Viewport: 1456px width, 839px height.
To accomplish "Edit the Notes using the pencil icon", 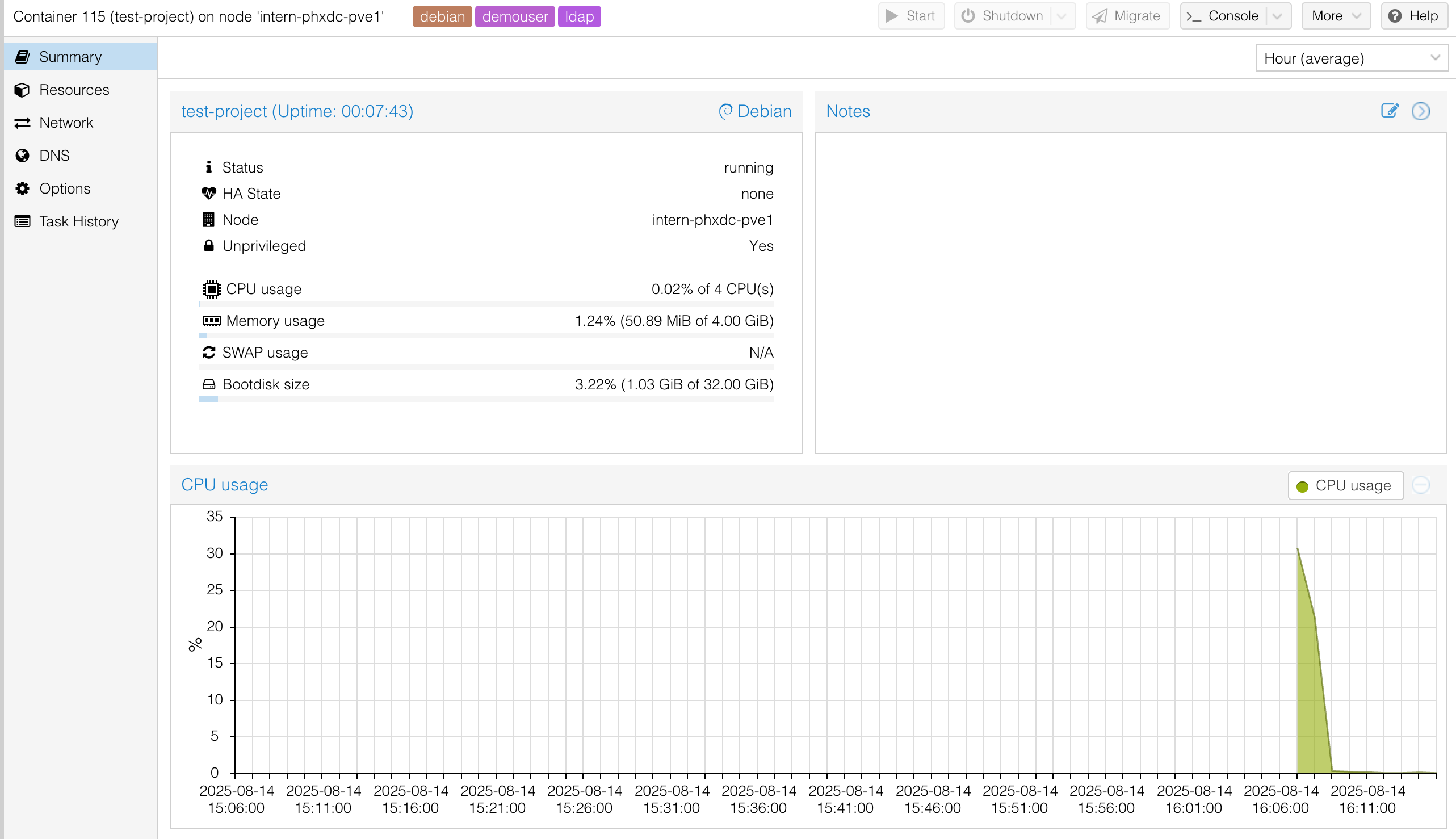I will 1390,111.
